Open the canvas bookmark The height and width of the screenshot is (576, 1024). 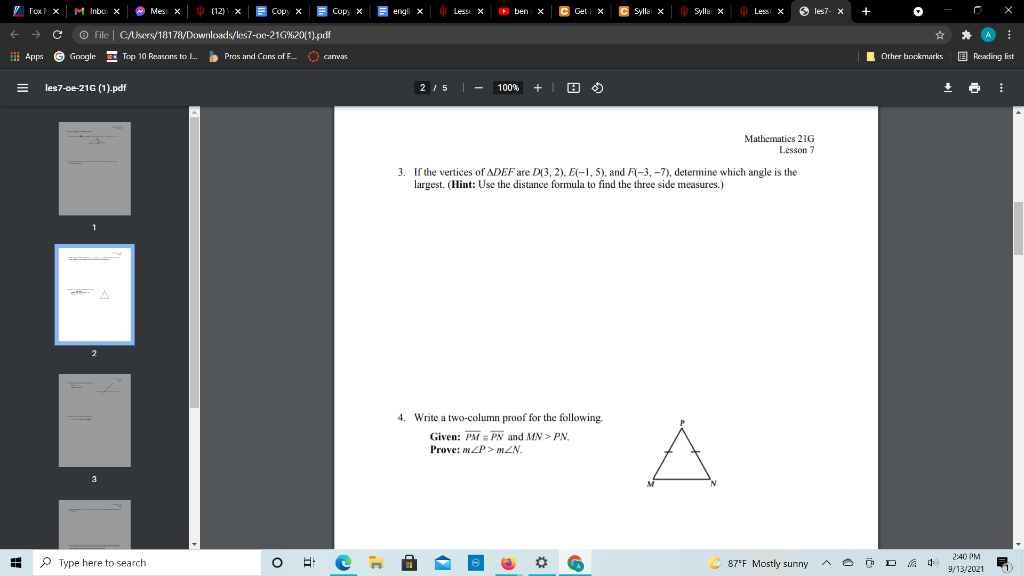[328, 56]
